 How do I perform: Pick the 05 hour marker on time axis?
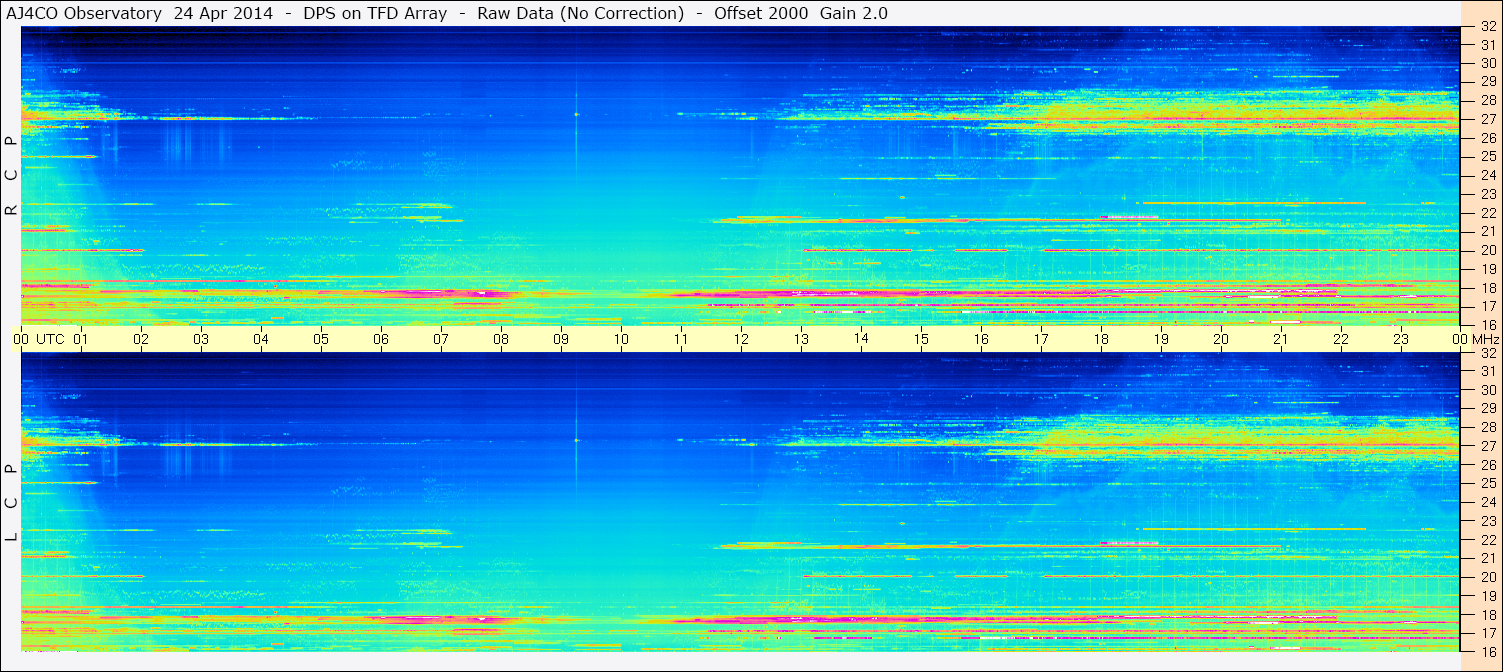click(x=321, y=339)
